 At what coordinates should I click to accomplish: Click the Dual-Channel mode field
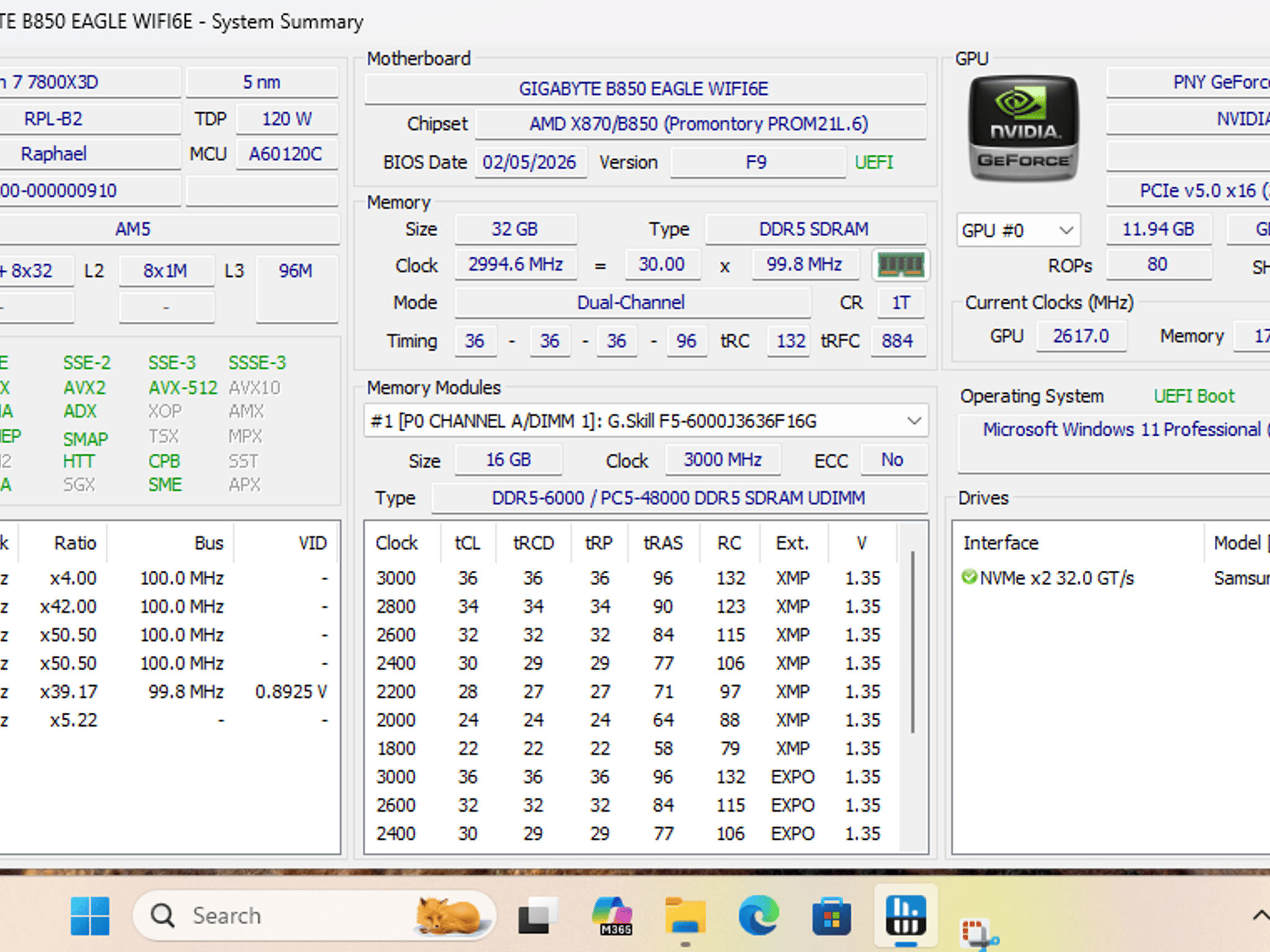click(x=632, y=302)
